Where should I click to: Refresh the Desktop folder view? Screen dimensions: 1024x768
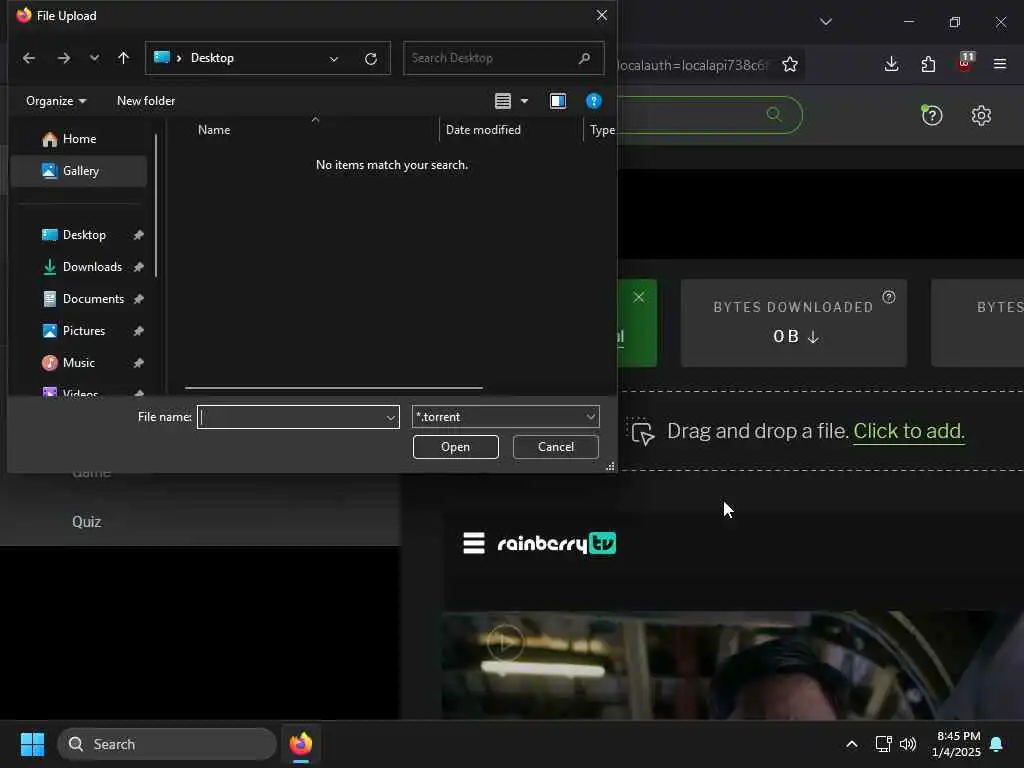click(x=371, y=59)
